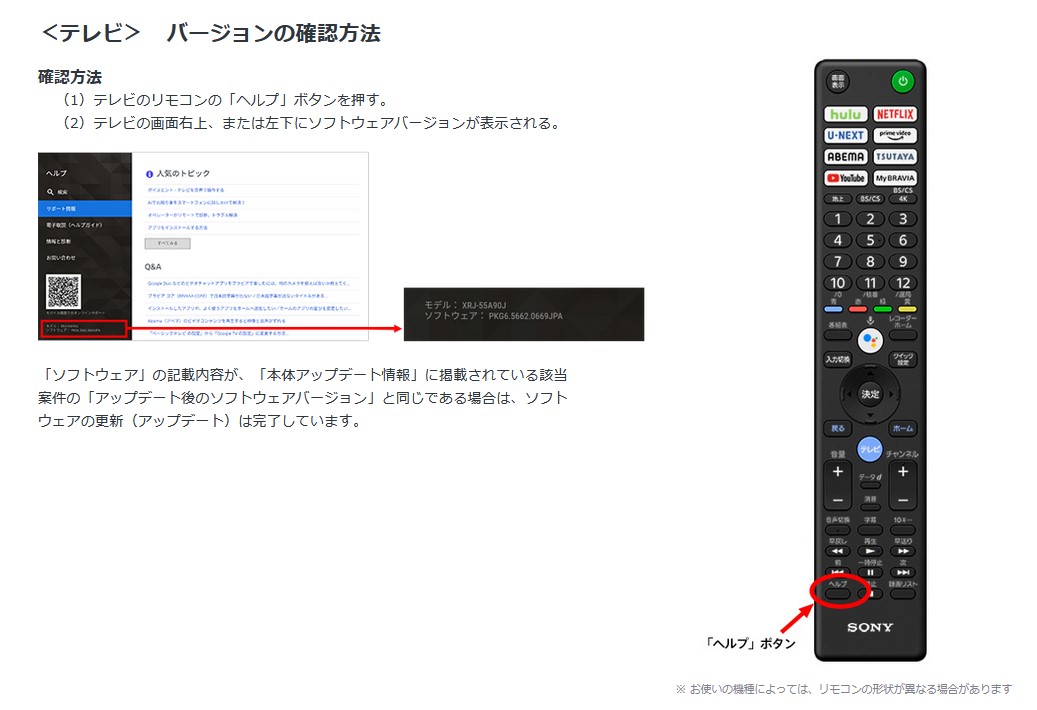Image resolution: width=1037 pixels, height=710 pixels.
Task: Click number 1 on the remote
Action: 837,219
